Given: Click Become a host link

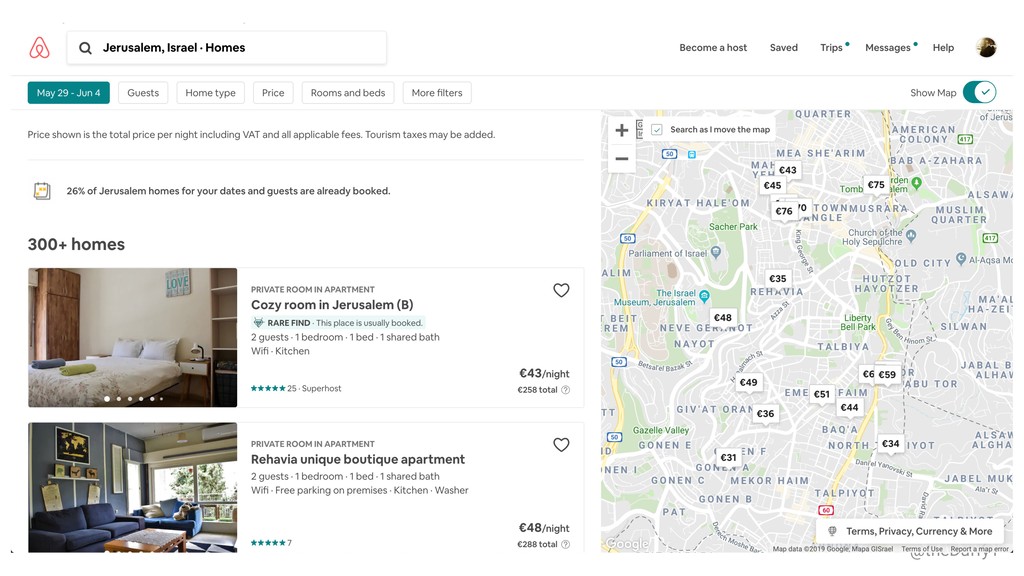Looking at the screenshot, I should [x=713, y=48].
